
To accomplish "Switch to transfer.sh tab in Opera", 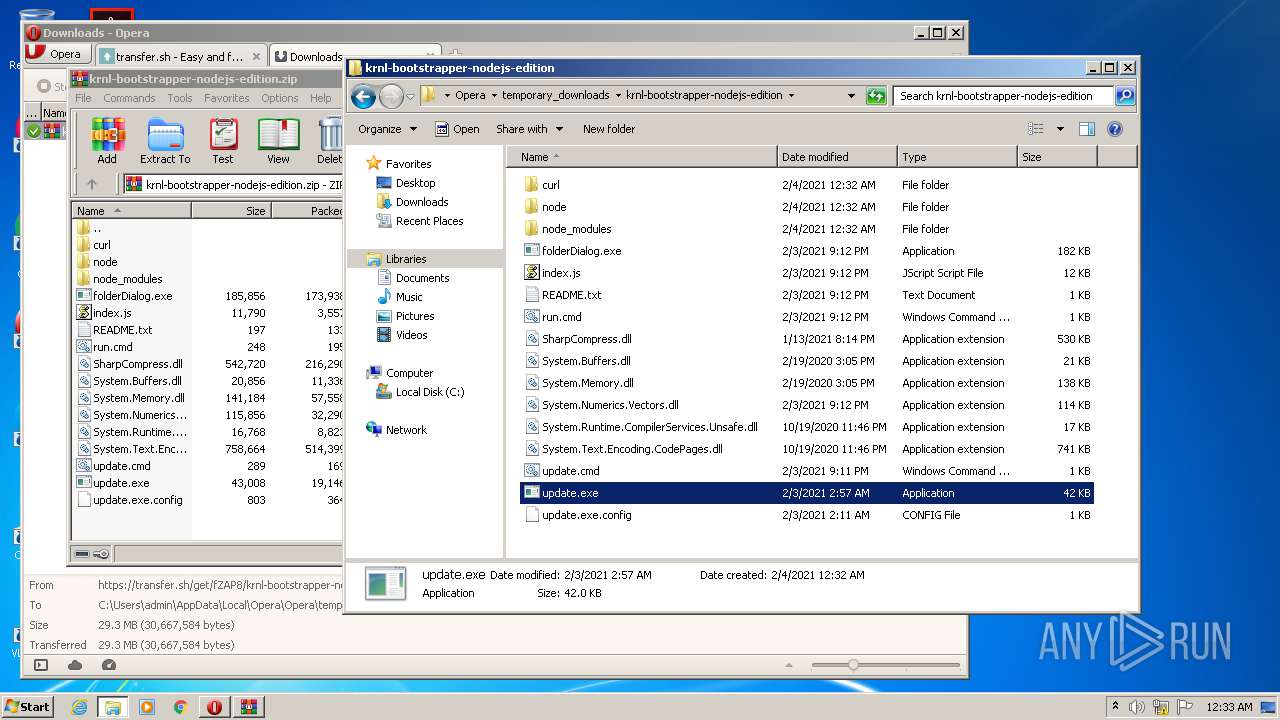I will click(x=181, y=56).
